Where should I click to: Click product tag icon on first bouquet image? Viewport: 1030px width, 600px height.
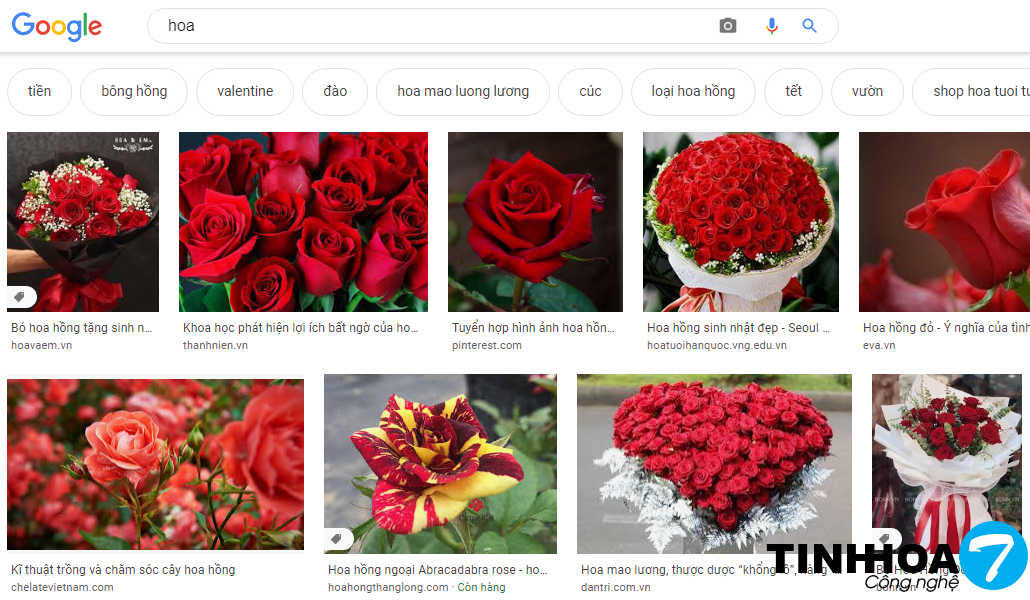[21, 297]
